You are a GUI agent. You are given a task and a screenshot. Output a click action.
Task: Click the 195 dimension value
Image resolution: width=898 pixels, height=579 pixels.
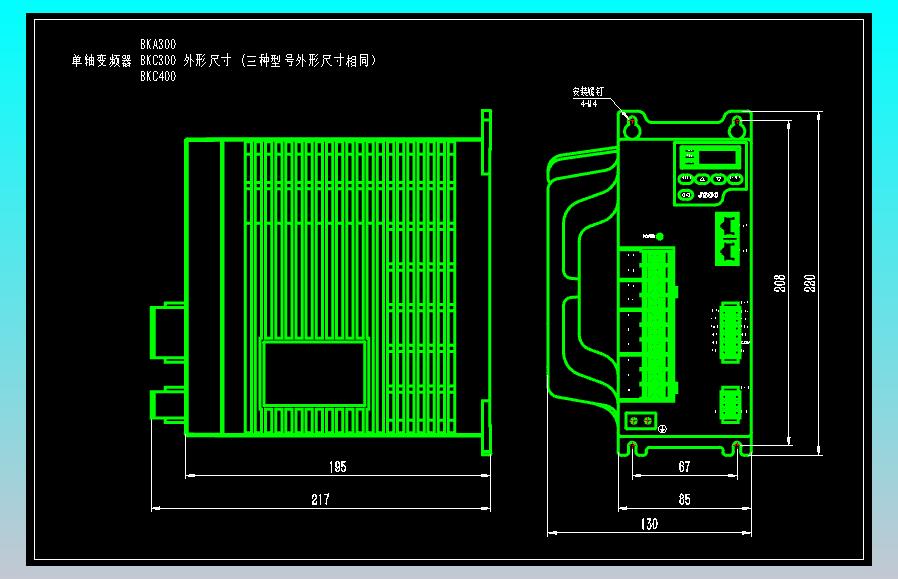(x=338, y=467)
